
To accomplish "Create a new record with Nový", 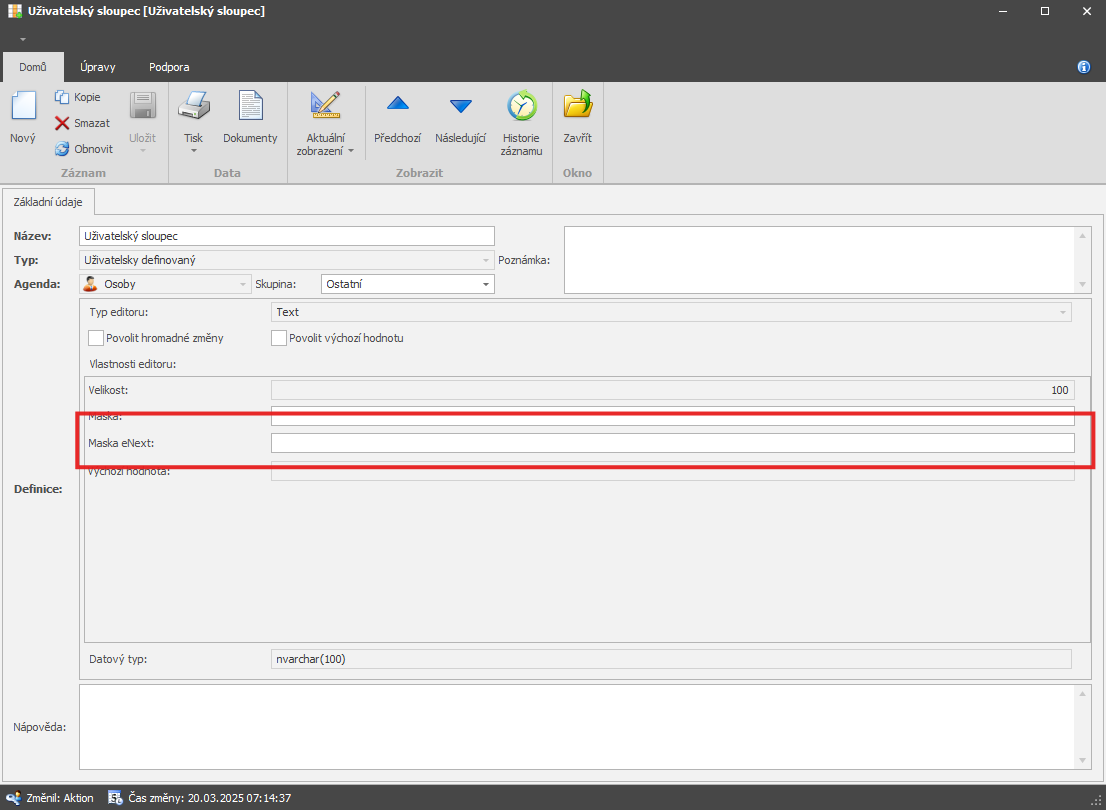I will pos(23,118).
